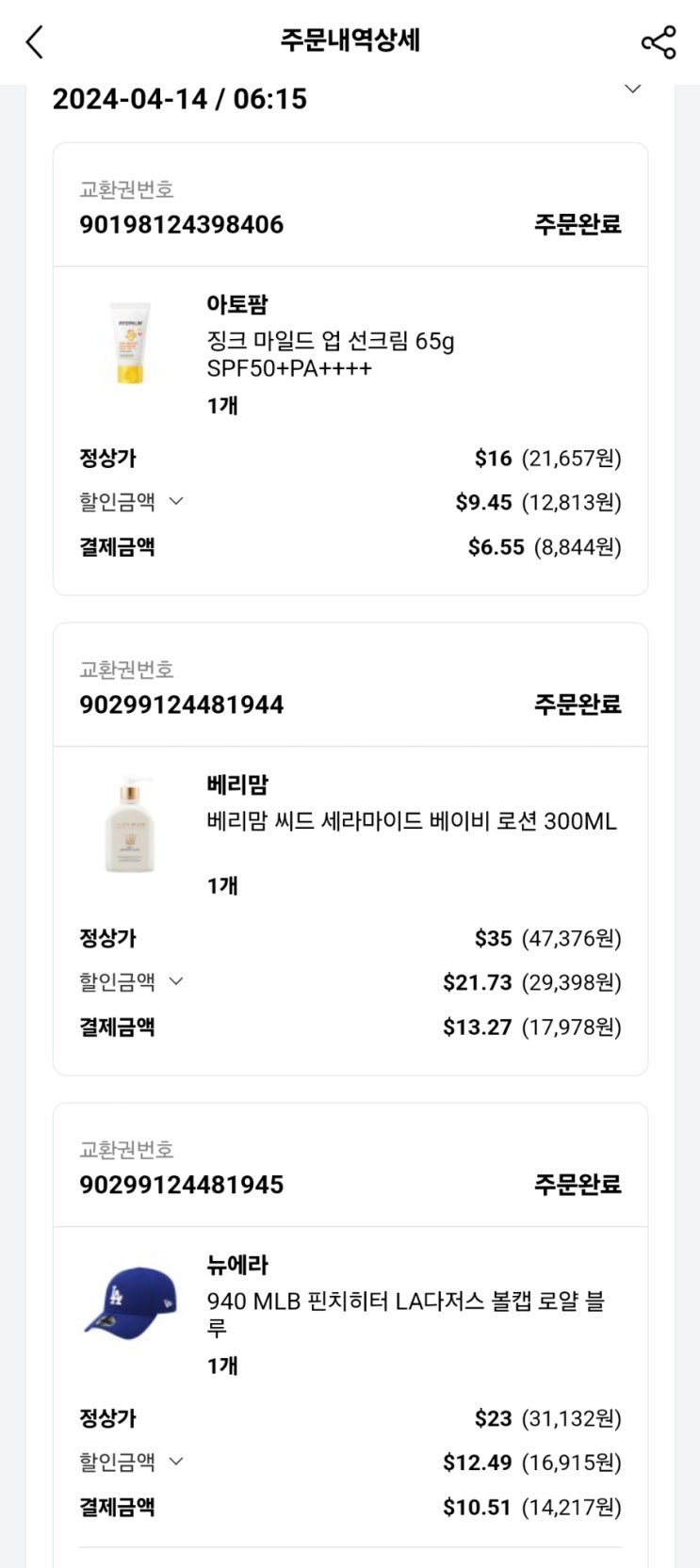Tap the 아토팜 brand name
700x1568 pixels.
click(237, 304)
